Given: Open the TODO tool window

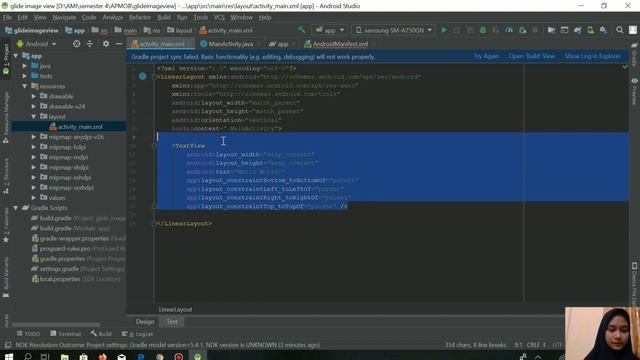Looking at the screenshot, I should [x=28, y=333].
